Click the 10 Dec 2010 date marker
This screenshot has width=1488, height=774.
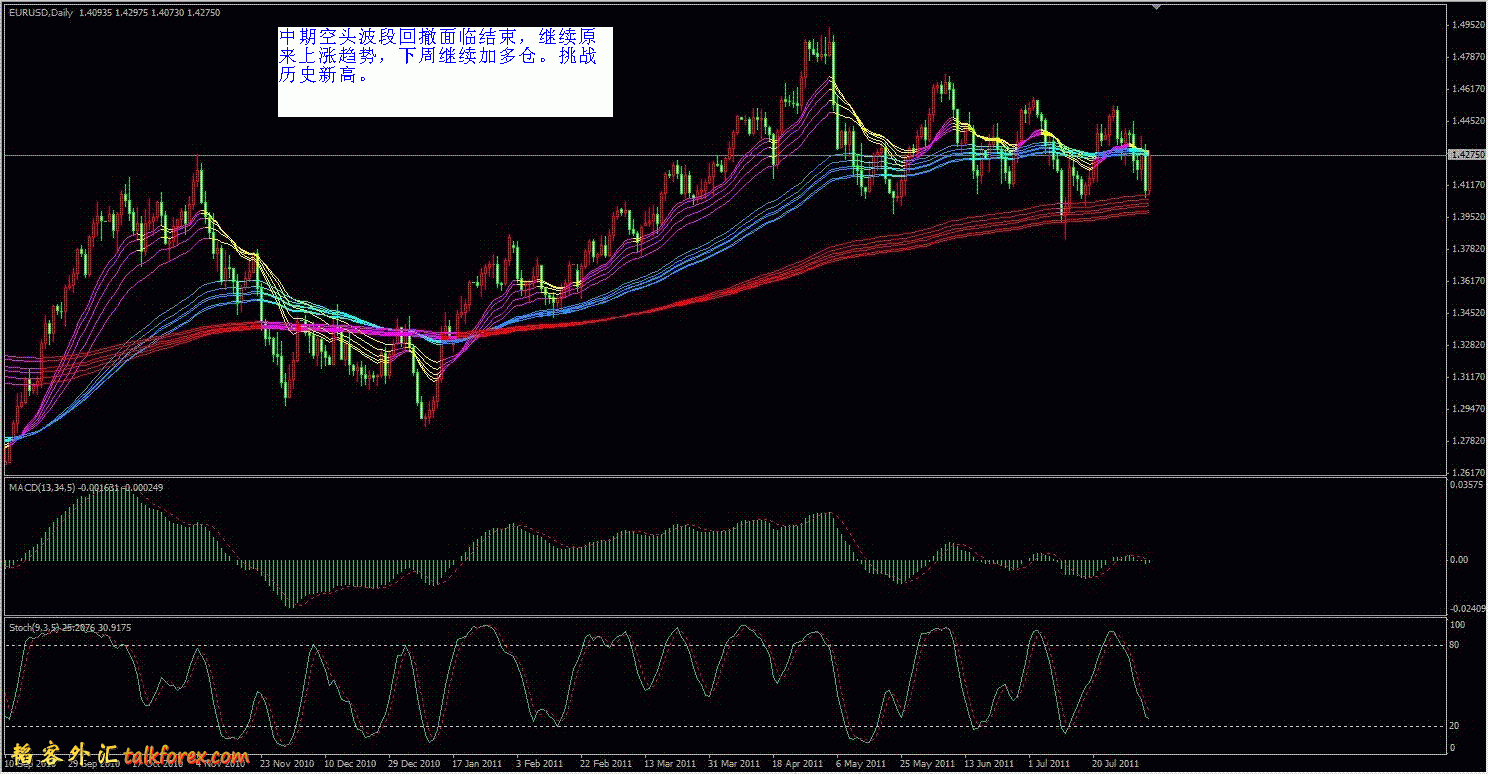click(x=351, y=763)
